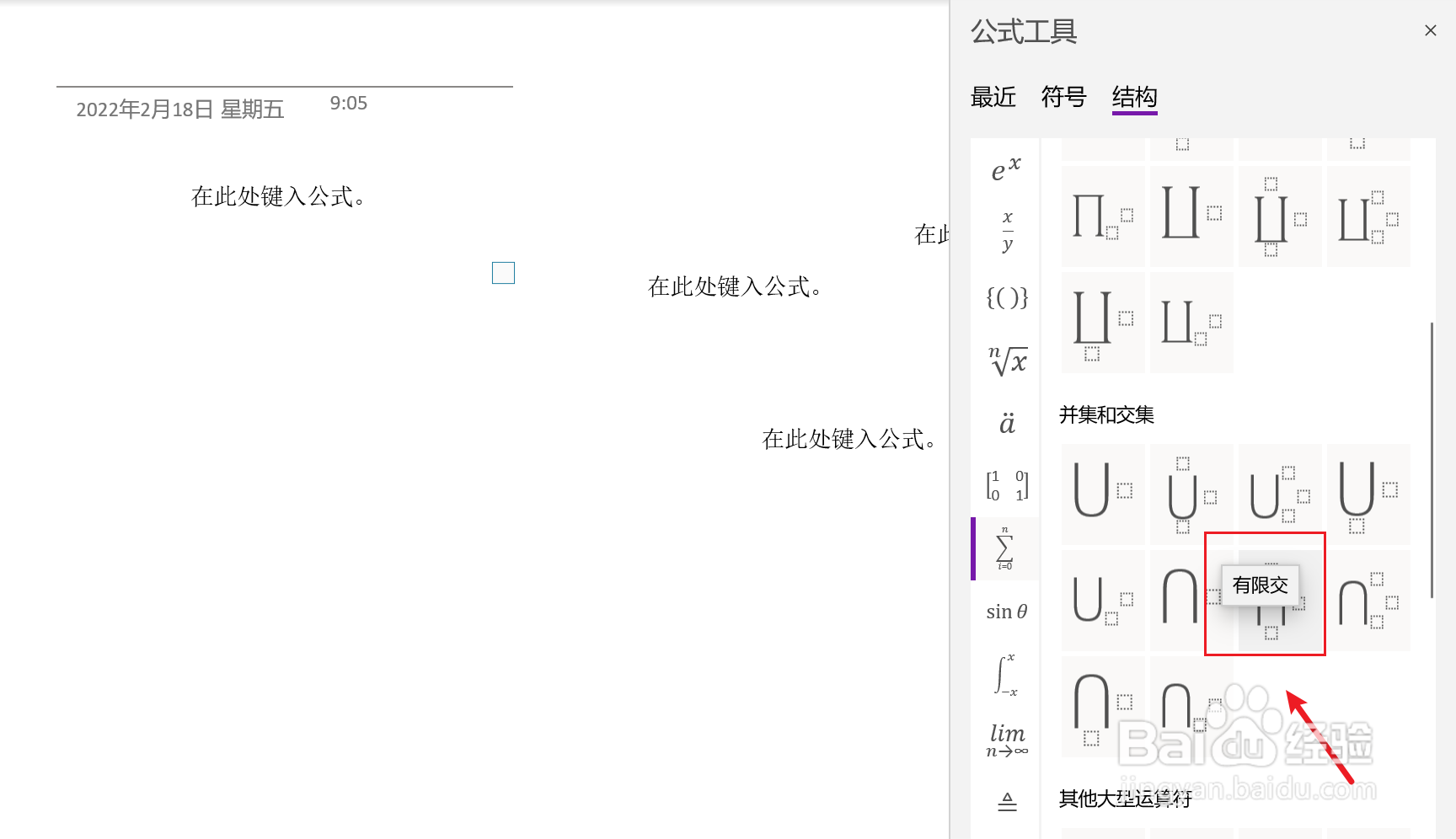Insert coproduct ∐ with lower limit only
Screen dimensions: 1456x839
(x=1103, y=323)
